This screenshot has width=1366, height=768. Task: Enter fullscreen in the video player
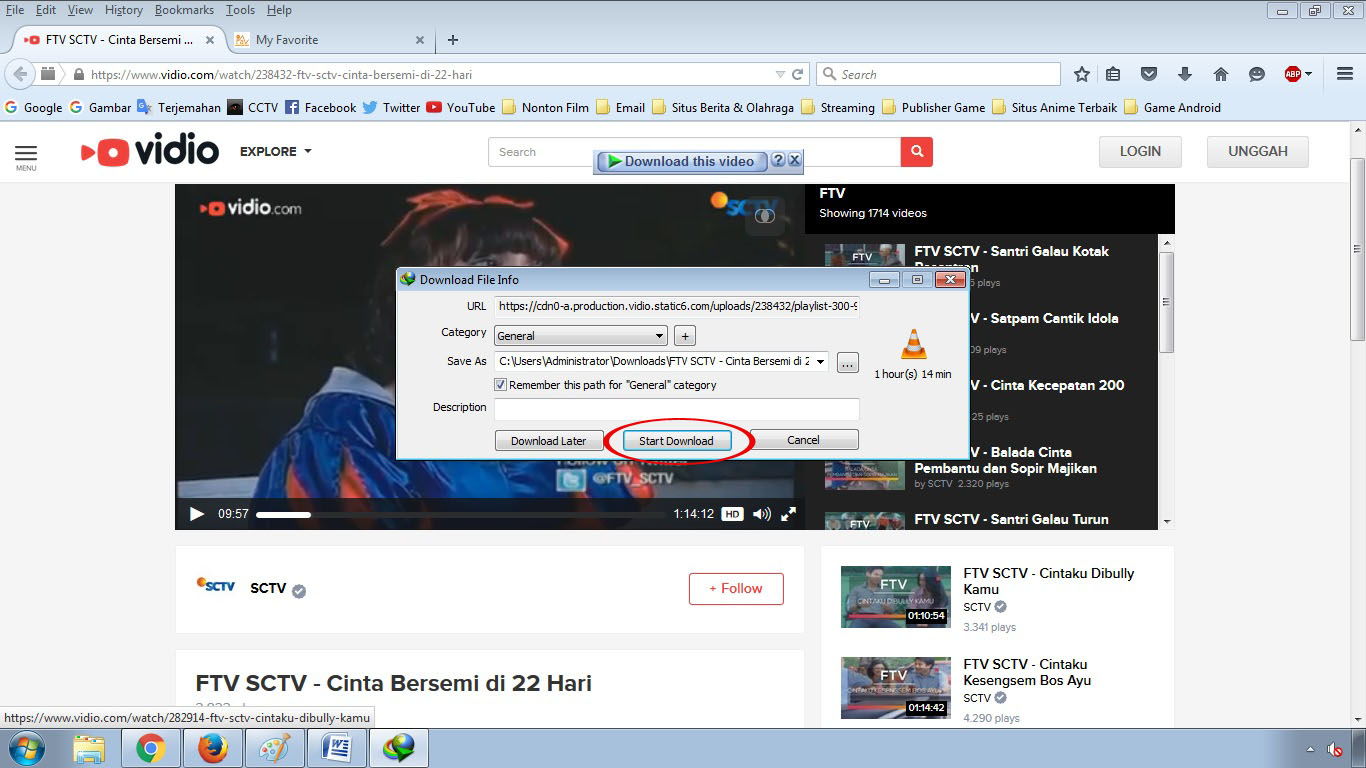pyautogui.click(x=789, y=514)
